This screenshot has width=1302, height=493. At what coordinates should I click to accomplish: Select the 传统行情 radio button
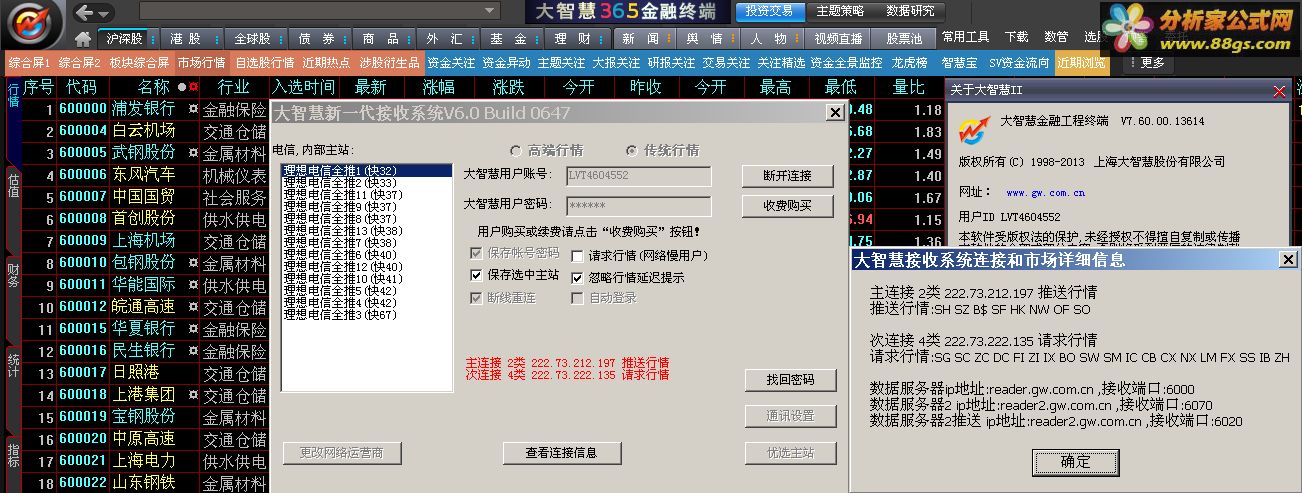pyautogui.click(x=632, y=150)
